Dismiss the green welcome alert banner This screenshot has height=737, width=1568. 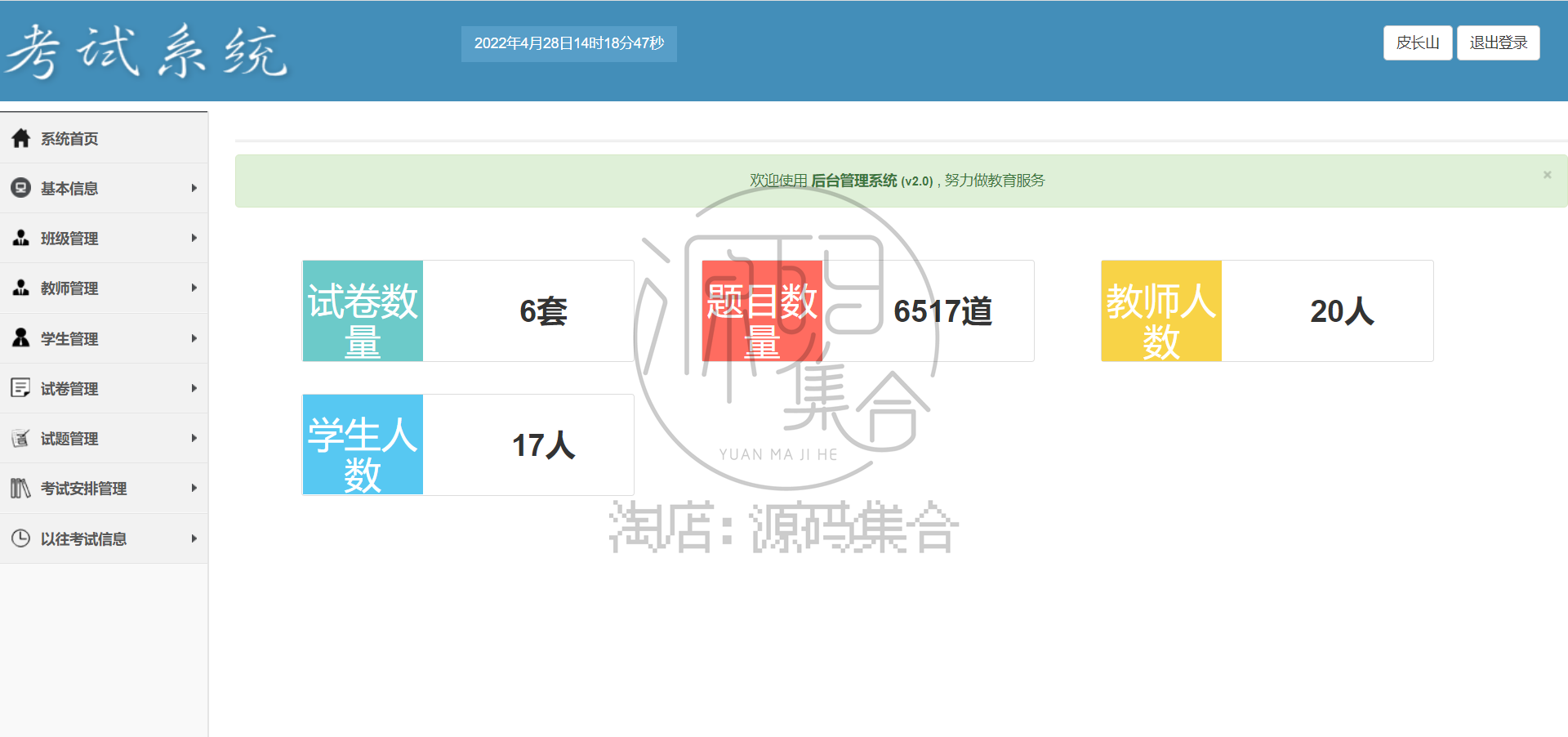1547,175
